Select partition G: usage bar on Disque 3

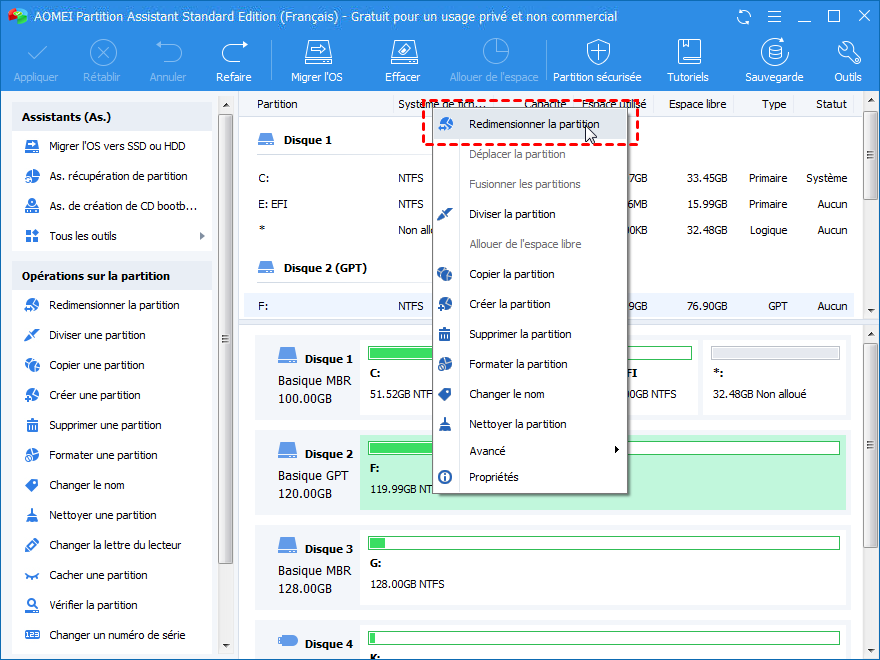(603, 542)
